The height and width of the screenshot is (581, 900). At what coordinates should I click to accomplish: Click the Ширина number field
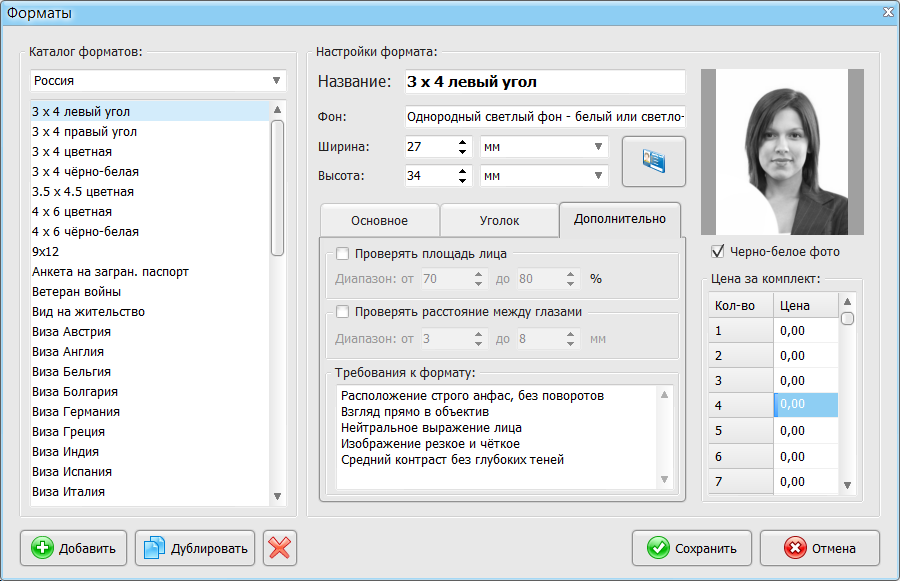430,147
